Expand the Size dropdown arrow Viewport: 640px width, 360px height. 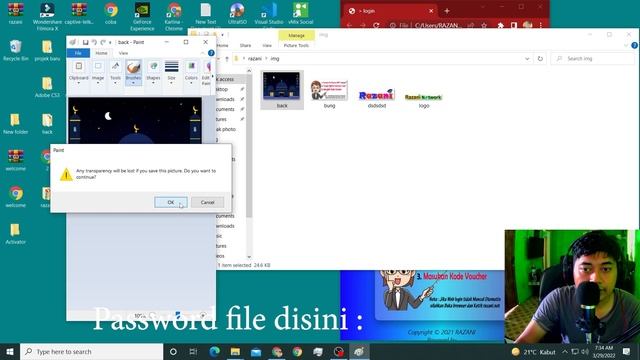point(171,83)
